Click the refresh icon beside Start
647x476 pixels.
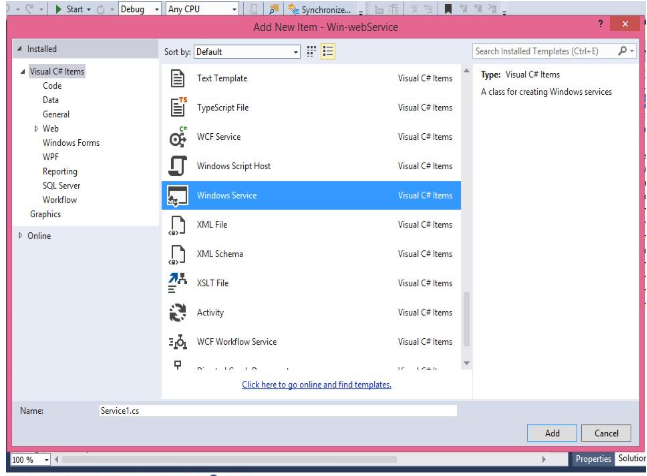[x=101, y=9]
